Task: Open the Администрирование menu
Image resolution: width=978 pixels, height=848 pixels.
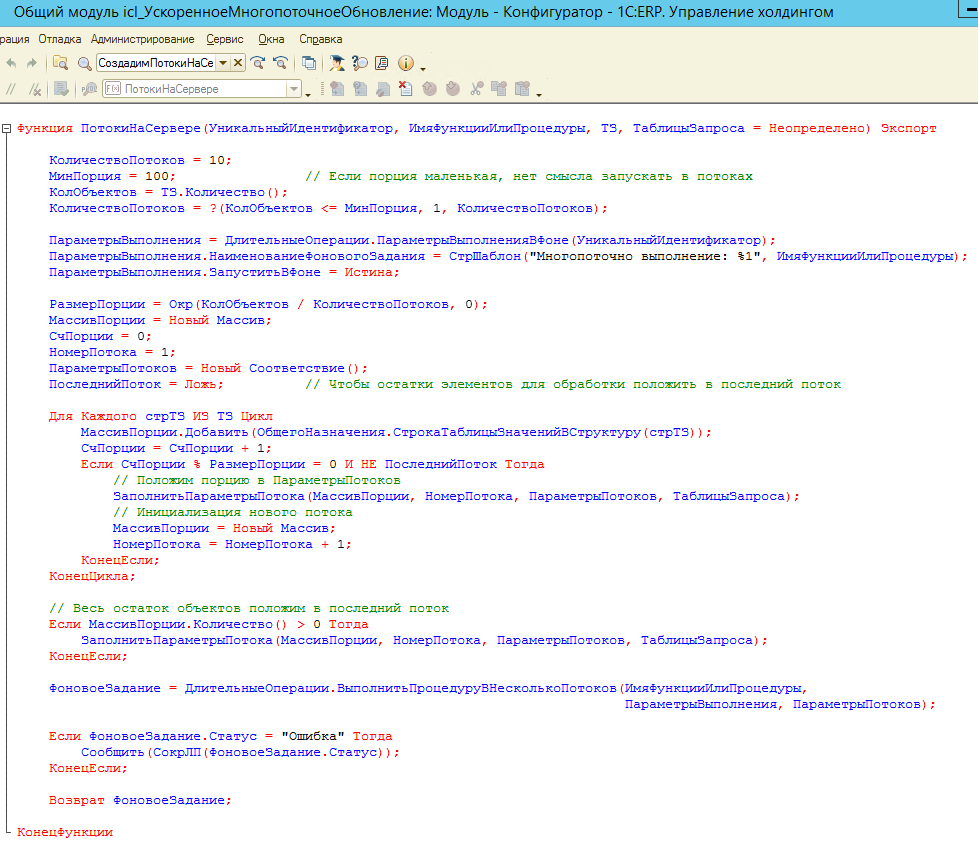Action: pyautogui.click(x=143, y=39)
